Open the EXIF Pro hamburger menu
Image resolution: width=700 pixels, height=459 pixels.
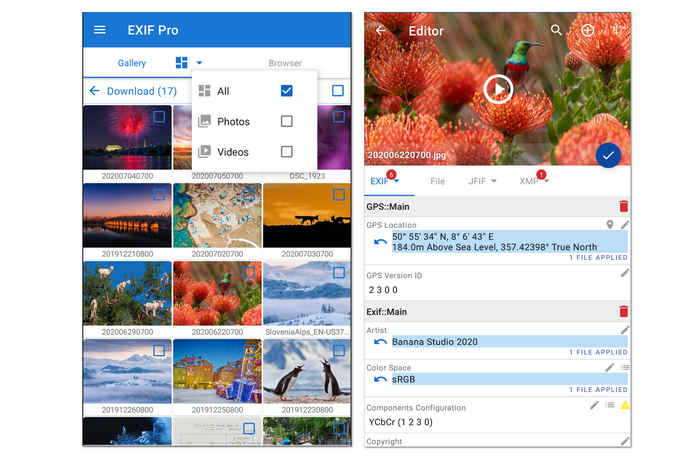point(100,30)
